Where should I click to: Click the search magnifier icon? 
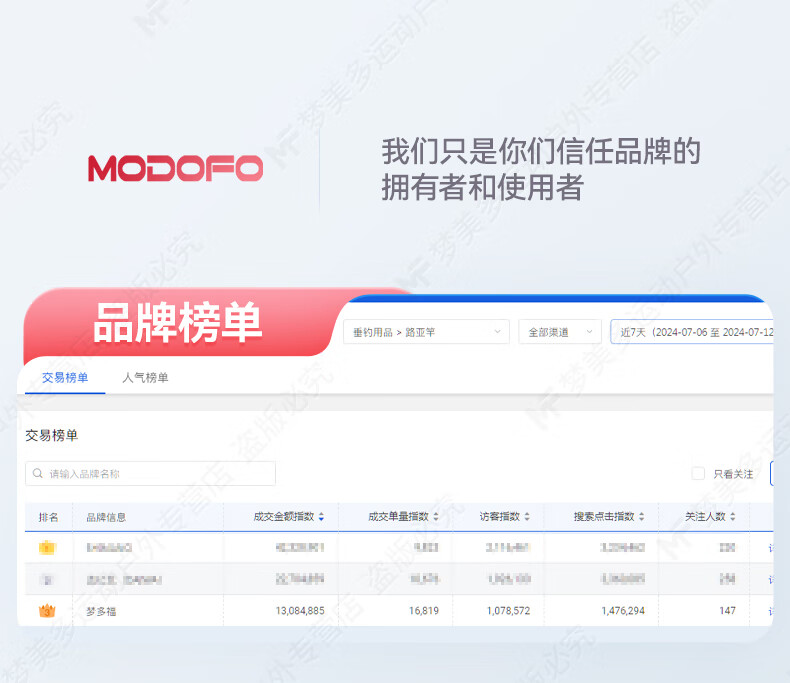(x=38, y=473)
